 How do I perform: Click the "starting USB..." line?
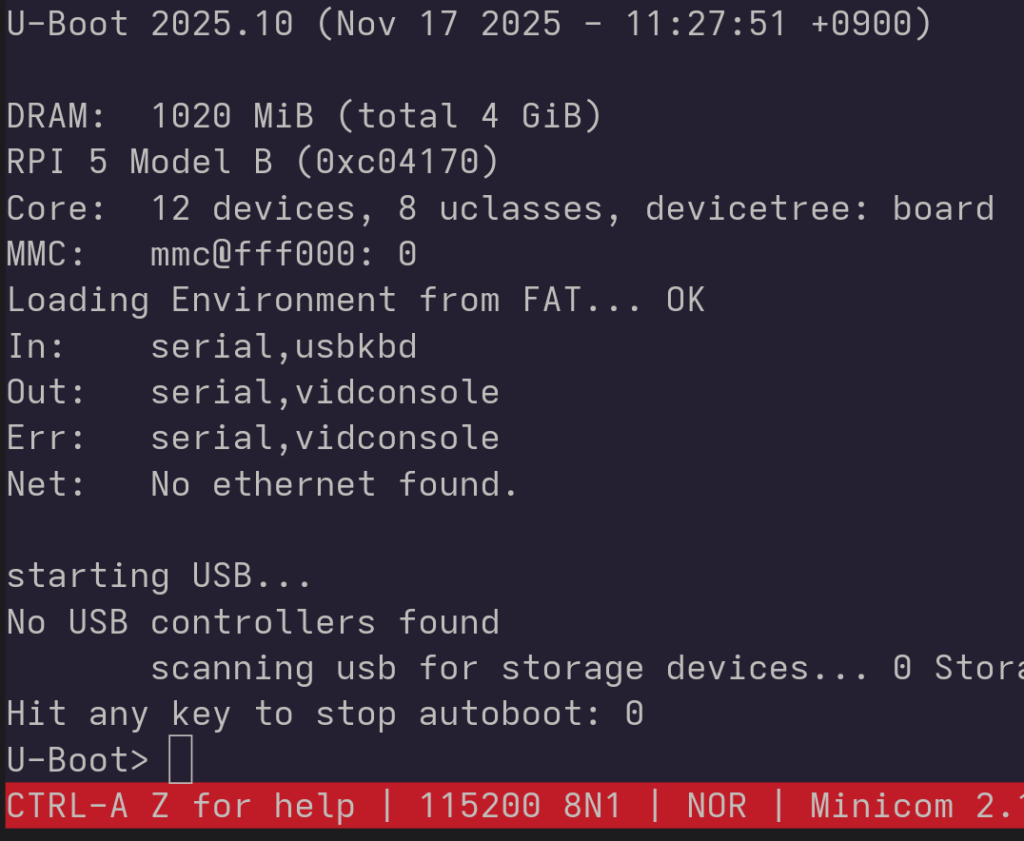[159, 576]
